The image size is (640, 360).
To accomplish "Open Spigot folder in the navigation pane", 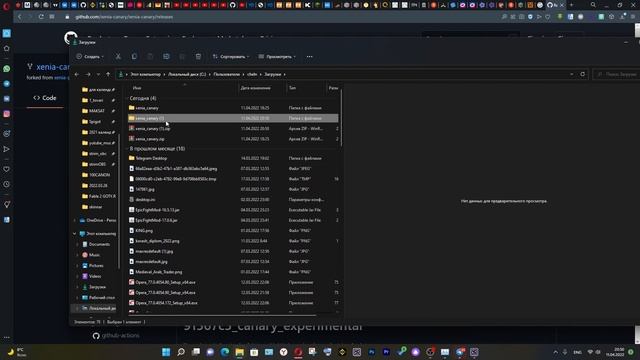I will (95, 122).
